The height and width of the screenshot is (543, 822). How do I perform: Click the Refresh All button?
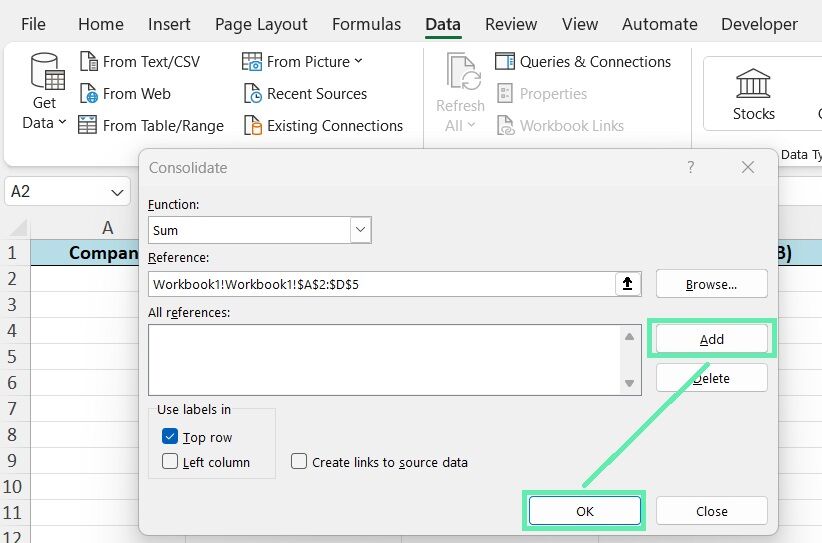coord(461,92)
